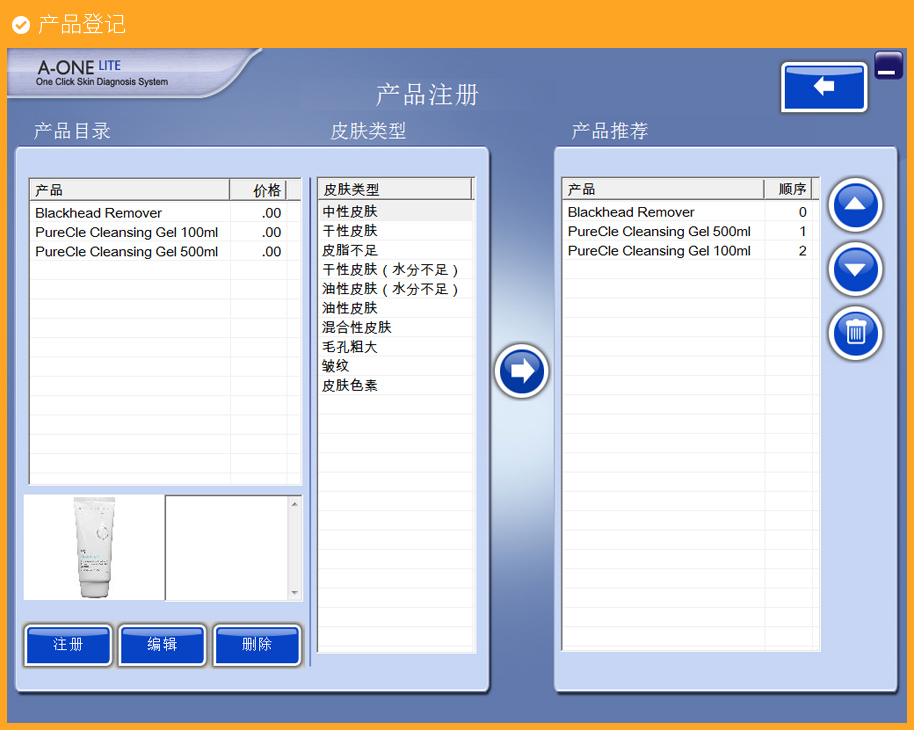Select skin type 油性皮肤
914x730 pixels.
395,308
